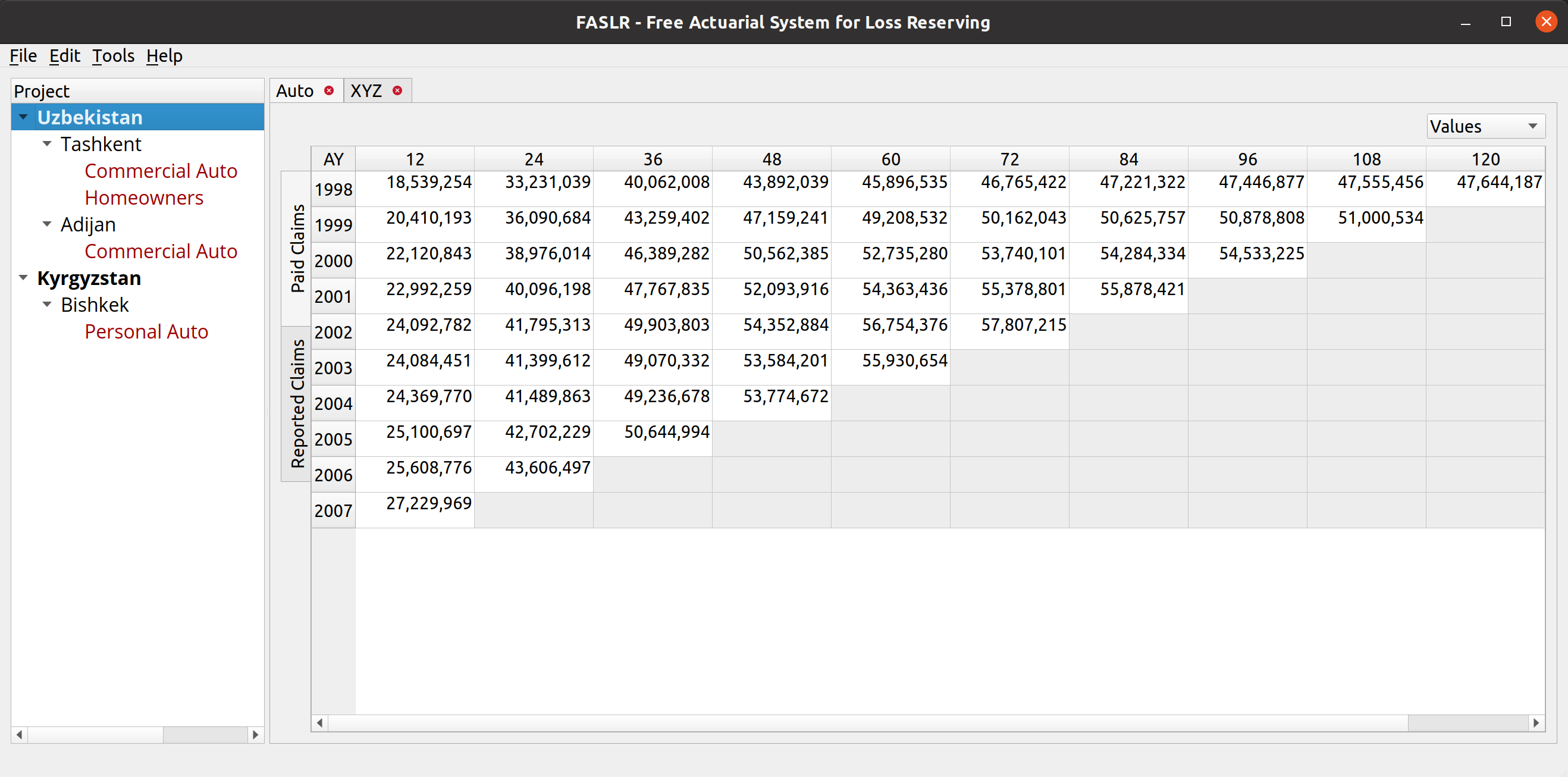1568x777 pixels.
Task: Open the Values dropdown
Action: coord(1485,127)
